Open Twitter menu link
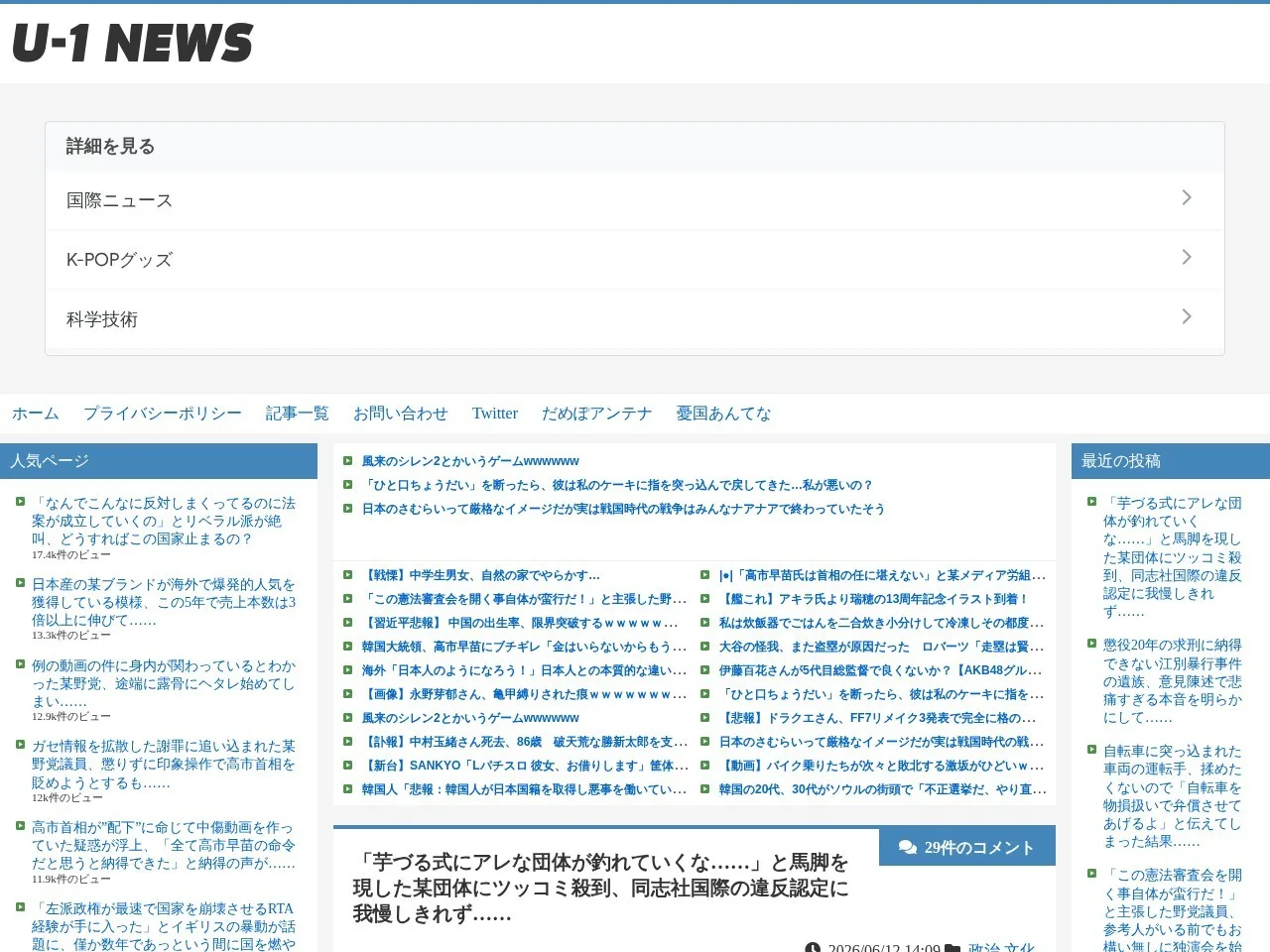 click(495, 414)
